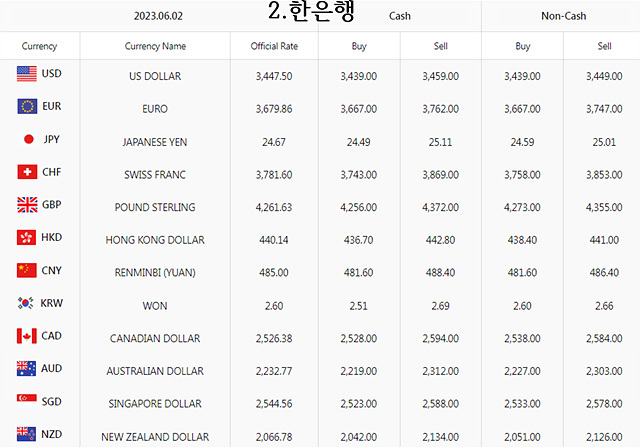This screenshot has width=640, height=448.
Task: Click the POUND STERLING currency name
Action: click(155, 207)
